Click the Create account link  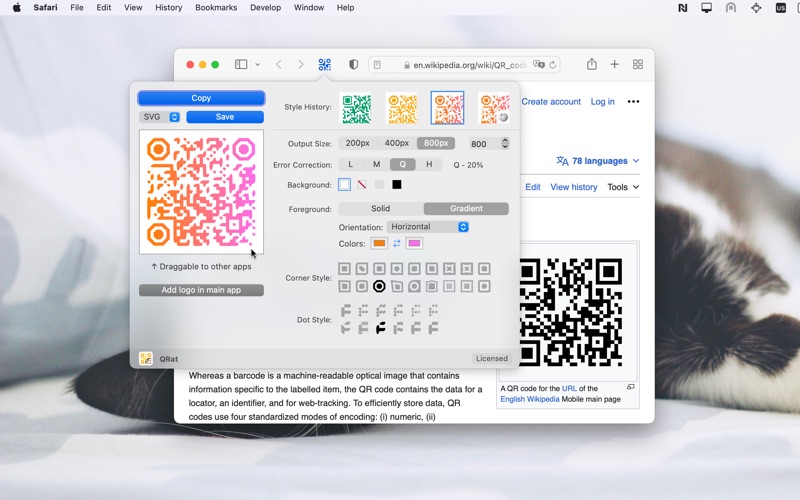pyautogui.click(x=551, y=102)
